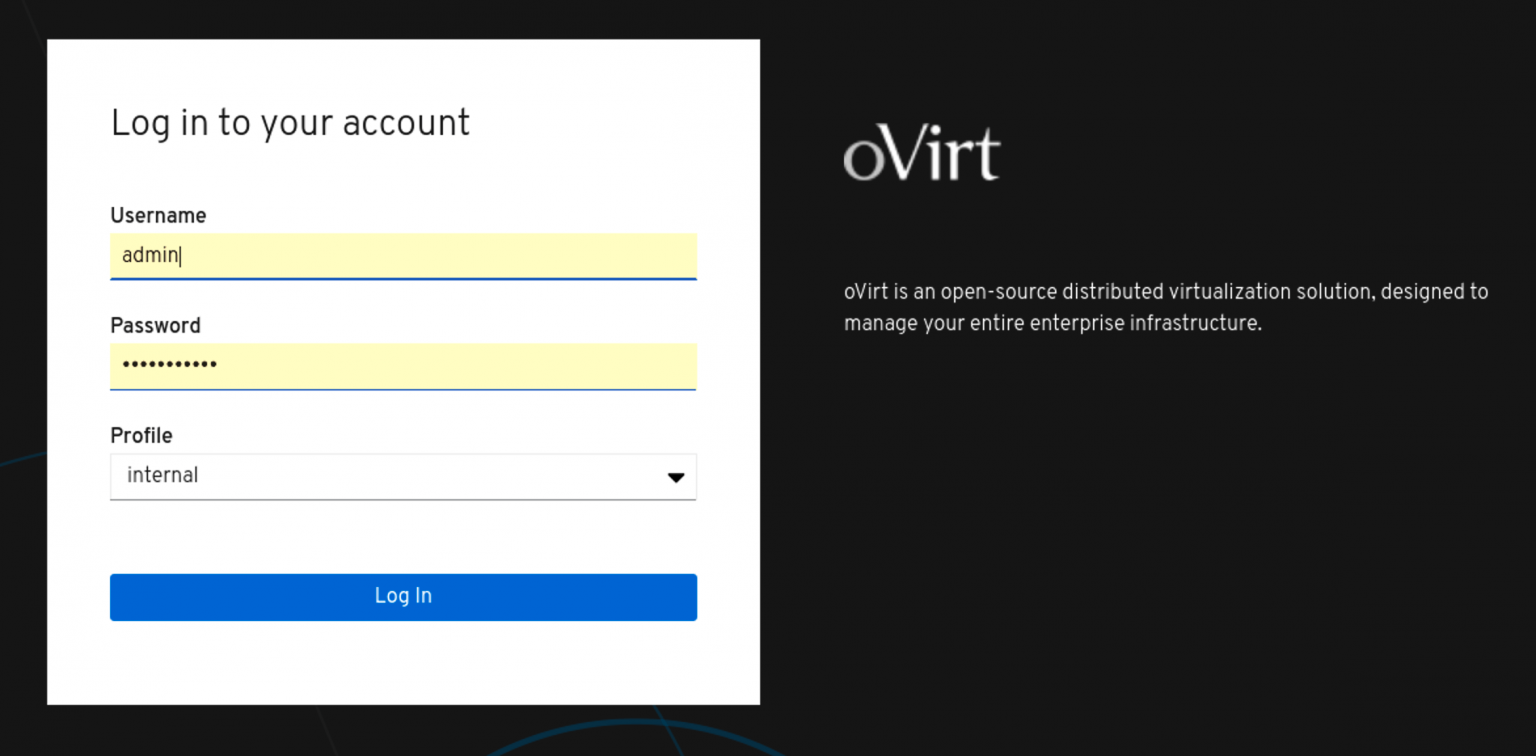Click dark background below the oVirt description
Viewport: 1536px width, 756px height.
tap(1150, 500)
